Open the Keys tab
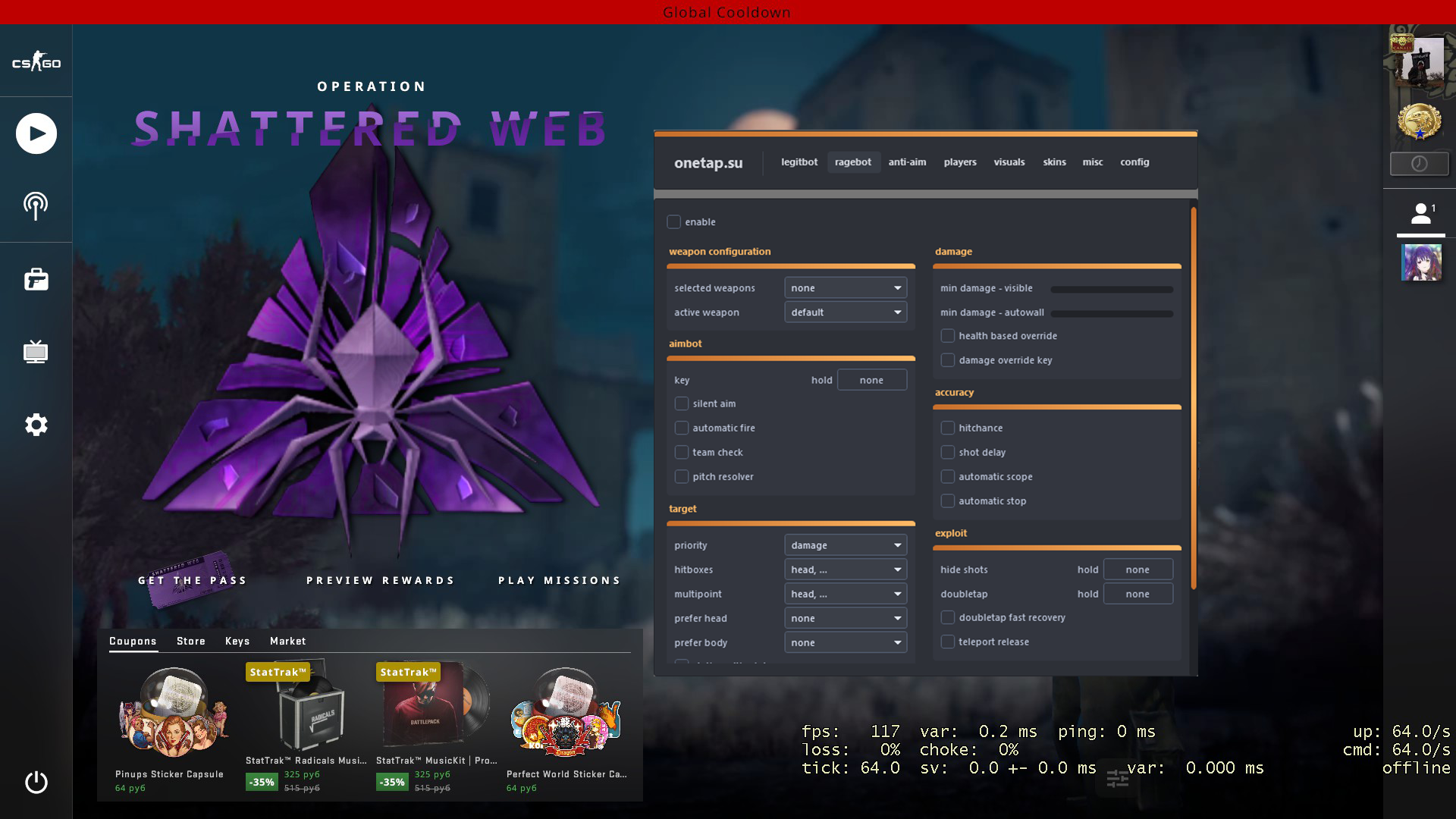Viewport: 1456px width, 819px height. 237,641
